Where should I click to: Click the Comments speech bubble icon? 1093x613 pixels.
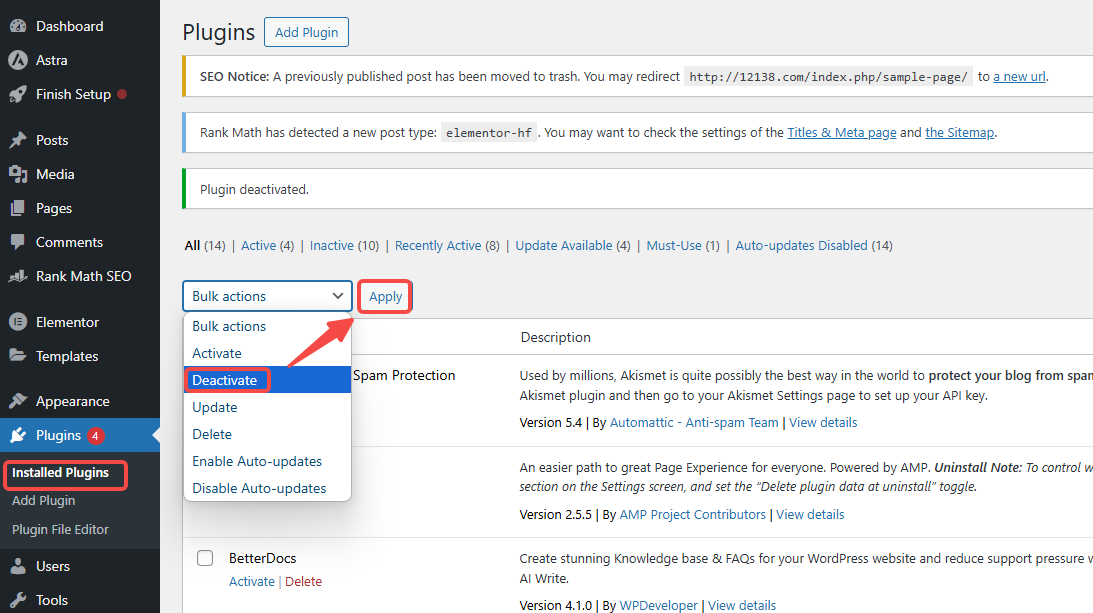17,242
